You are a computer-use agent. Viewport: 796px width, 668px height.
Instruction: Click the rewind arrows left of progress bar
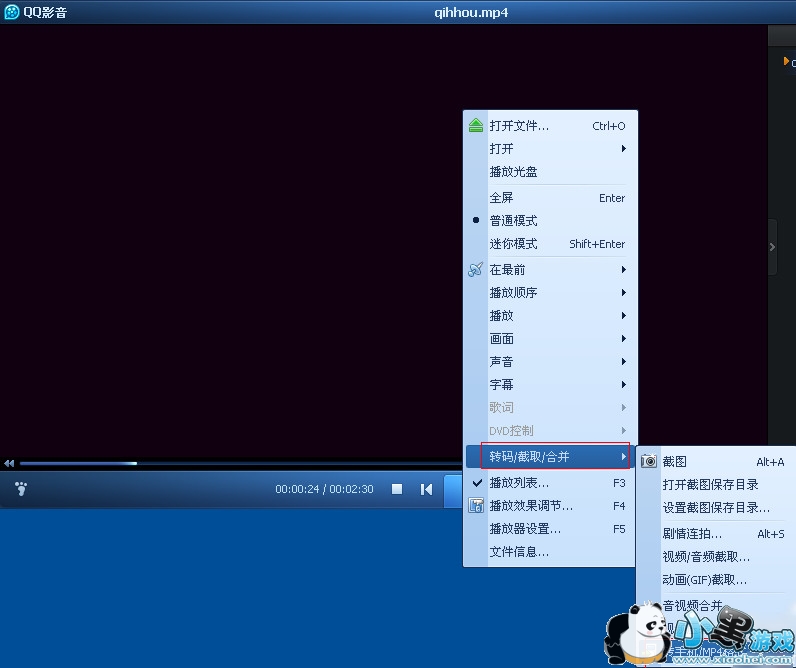(x=9, y=463)
